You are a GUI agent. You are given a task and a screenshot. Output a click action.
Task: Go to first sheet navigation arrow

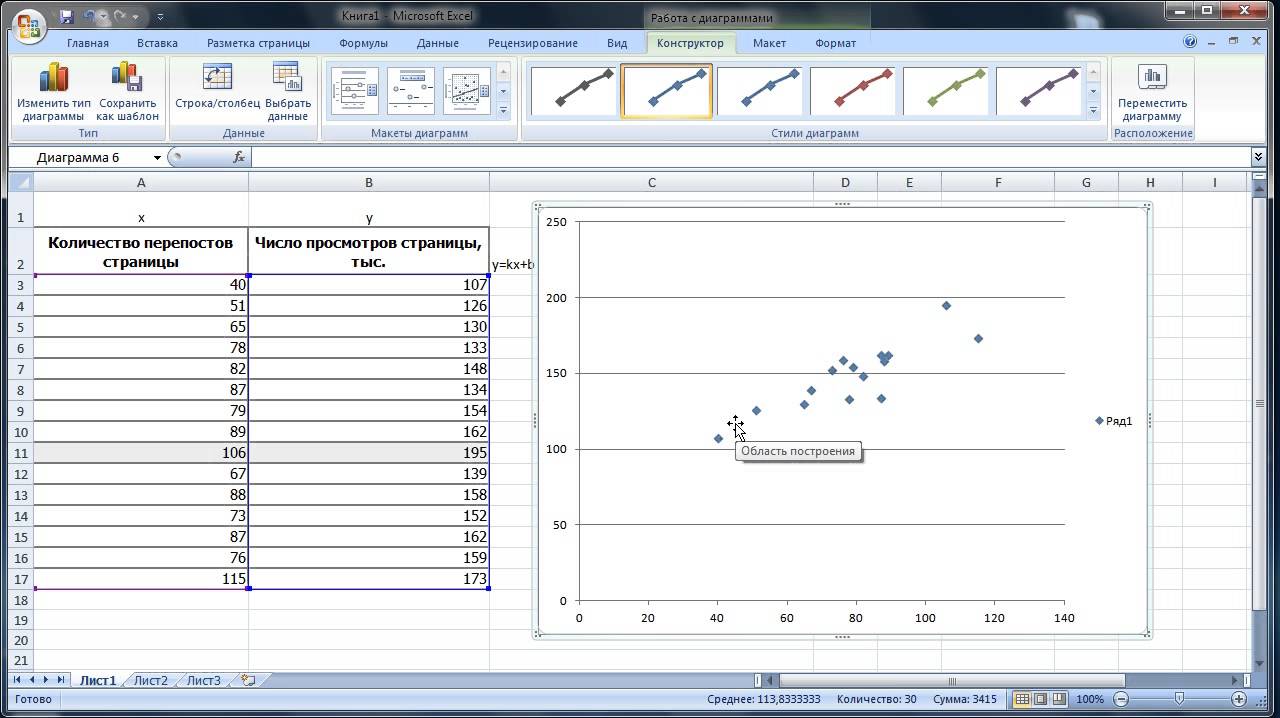(x=17, y=680)
